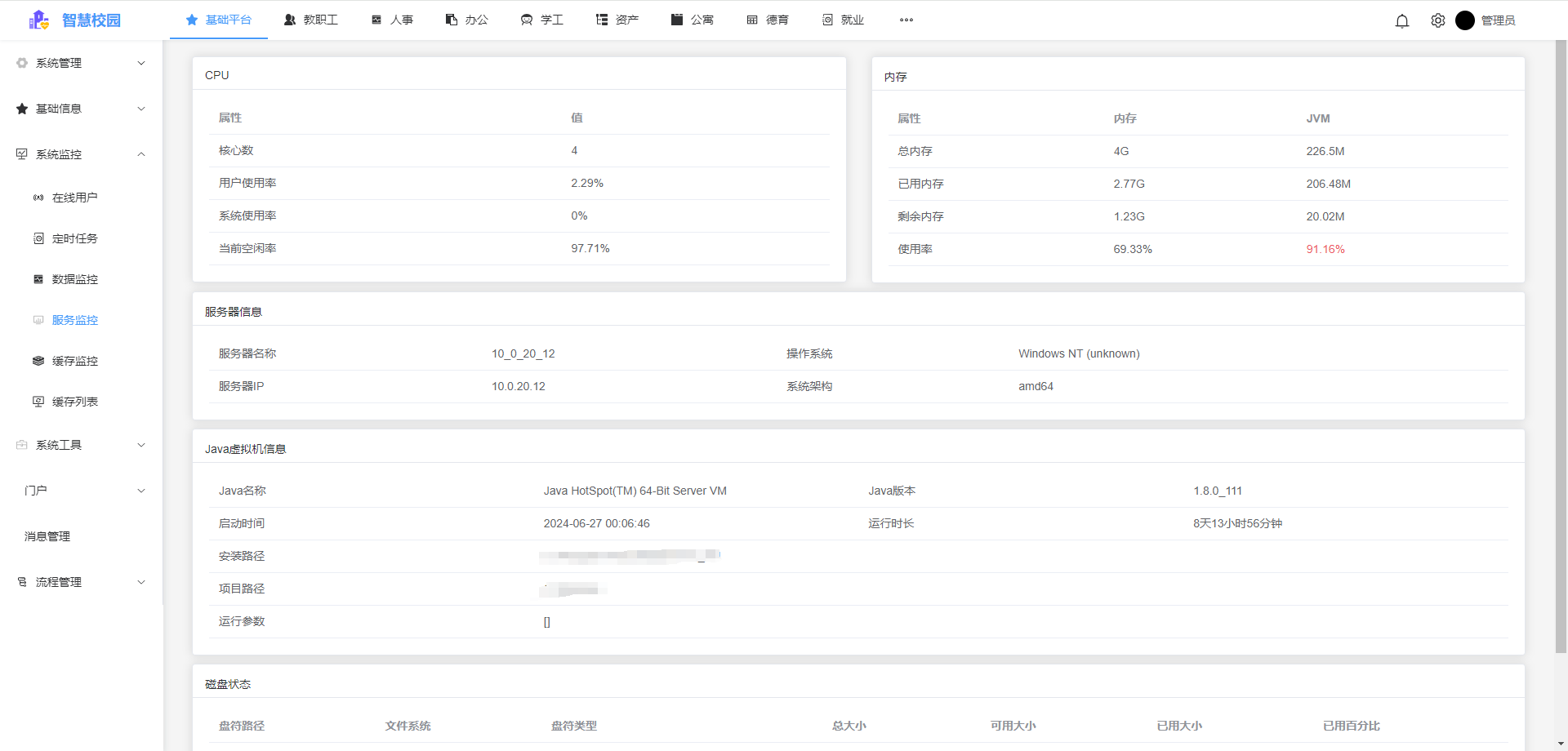Select 服务监控 in the sidebar
This screenshot has width=1568, height=751.
pyautogui.click(x=75, y=320)
